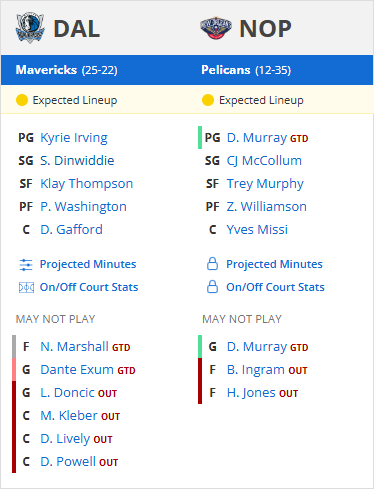Open Z. Williamson's player profile
This screenshot has width=374, height=489.
tap(267, 207)
